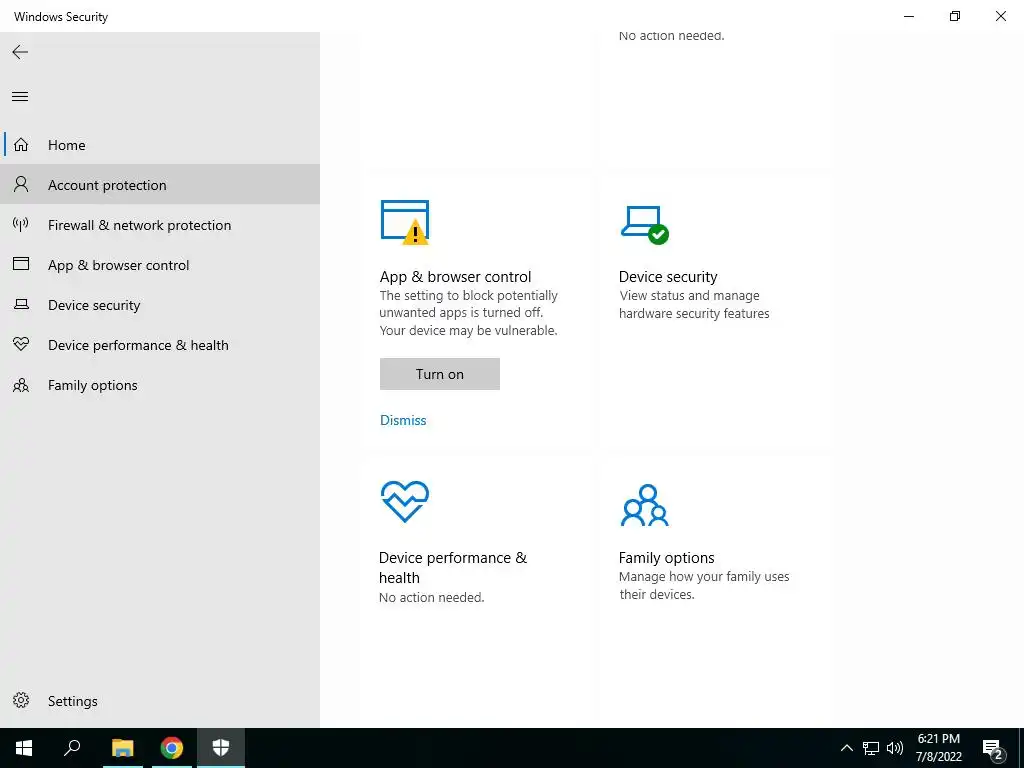The width and height of the screenshot is (1024, 768).
Task: Open the Windows Start menu
Action: [x=24, y=748]
